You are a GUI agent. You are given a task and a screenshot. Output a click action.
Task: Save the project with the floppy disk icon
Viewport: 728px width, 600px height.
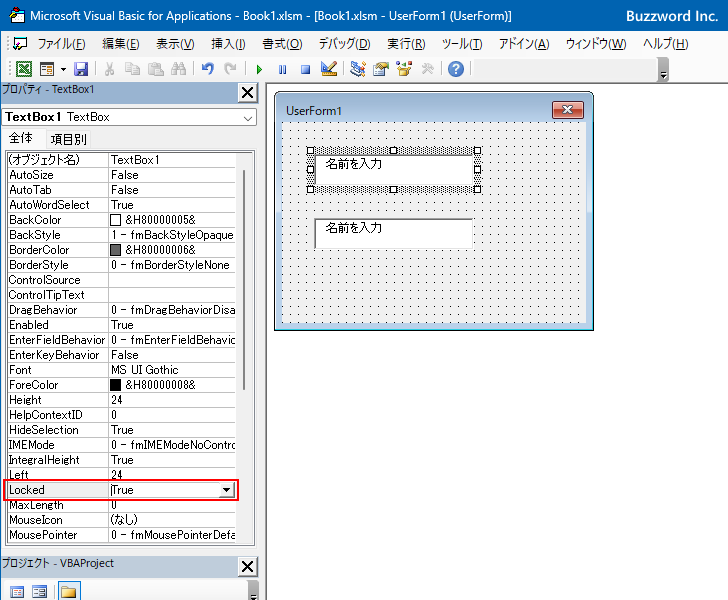(x=81, y=69)
